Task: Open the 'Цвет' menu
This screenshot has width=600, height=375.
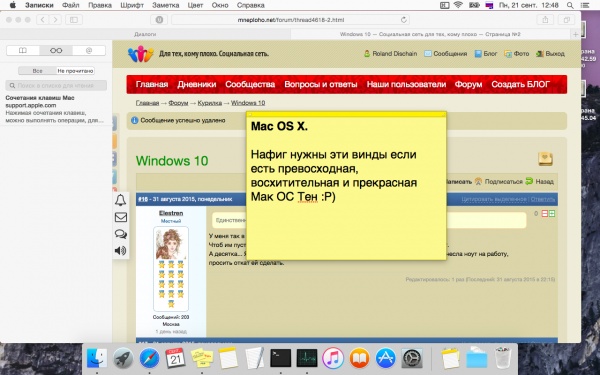Action: [195, 5]
